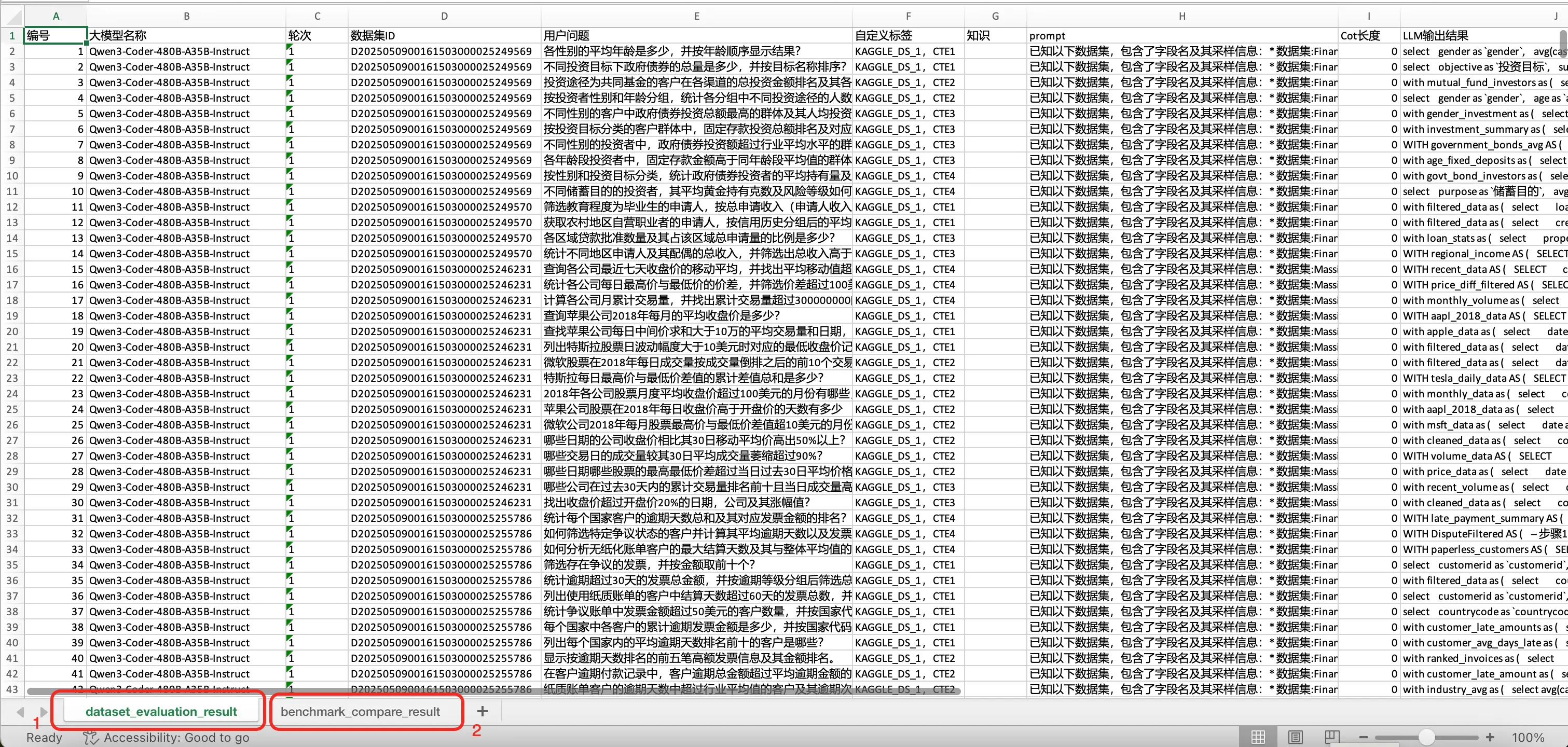1568x747 pixels.
Task: Click the zoom in plus icon
Action: click(1490, 737)
